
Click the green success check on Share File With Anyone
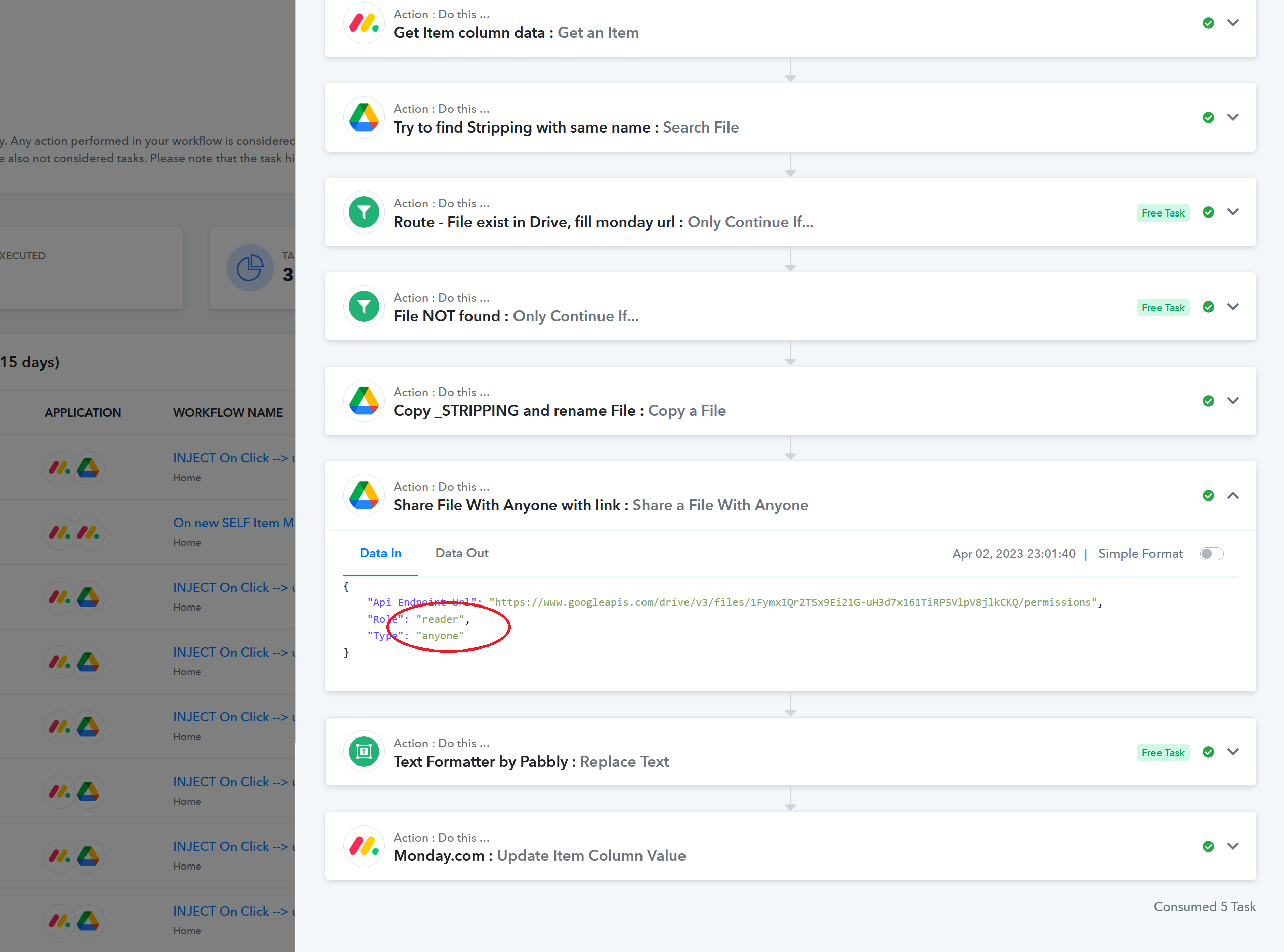click(x=1209, y=495)
